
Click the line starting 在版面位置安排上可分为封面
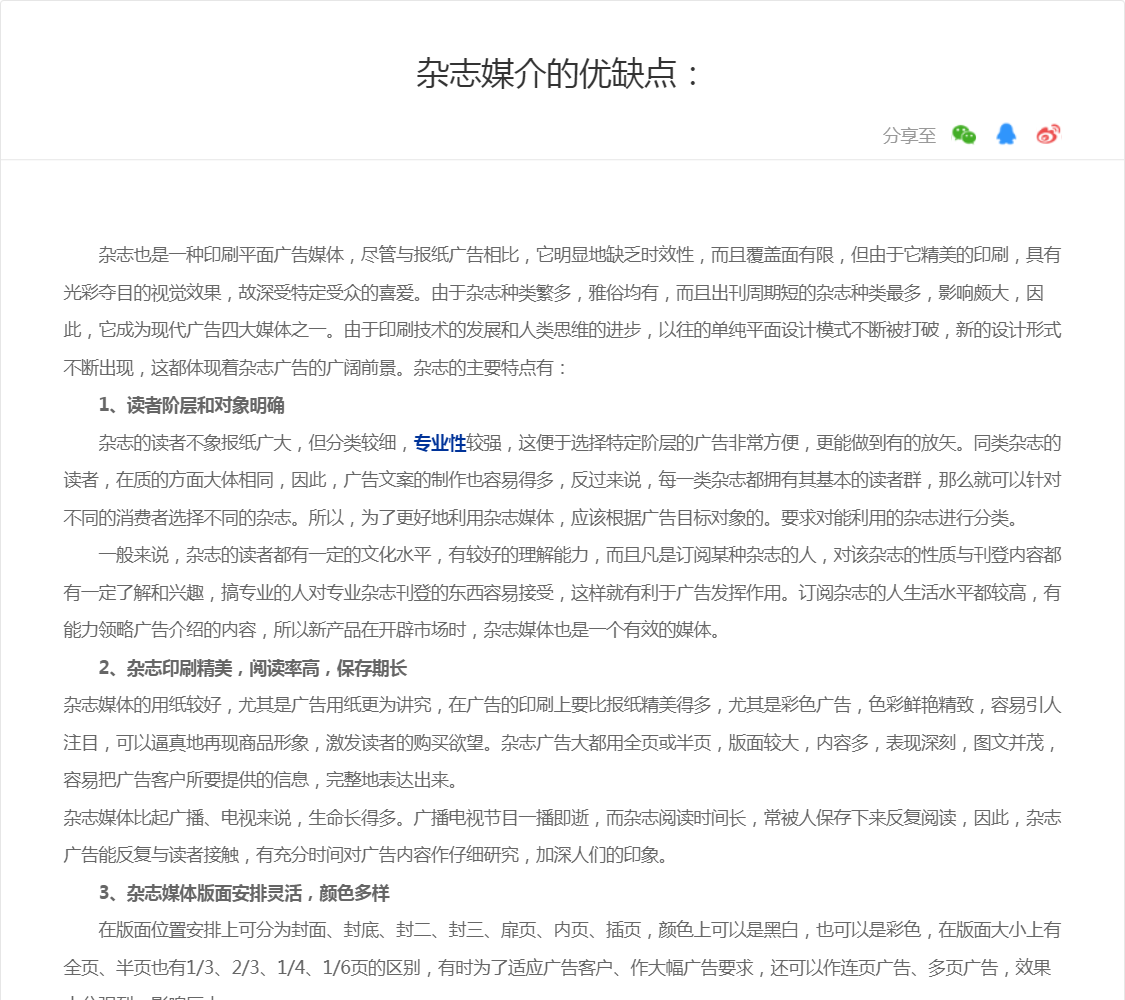(580, 930)
